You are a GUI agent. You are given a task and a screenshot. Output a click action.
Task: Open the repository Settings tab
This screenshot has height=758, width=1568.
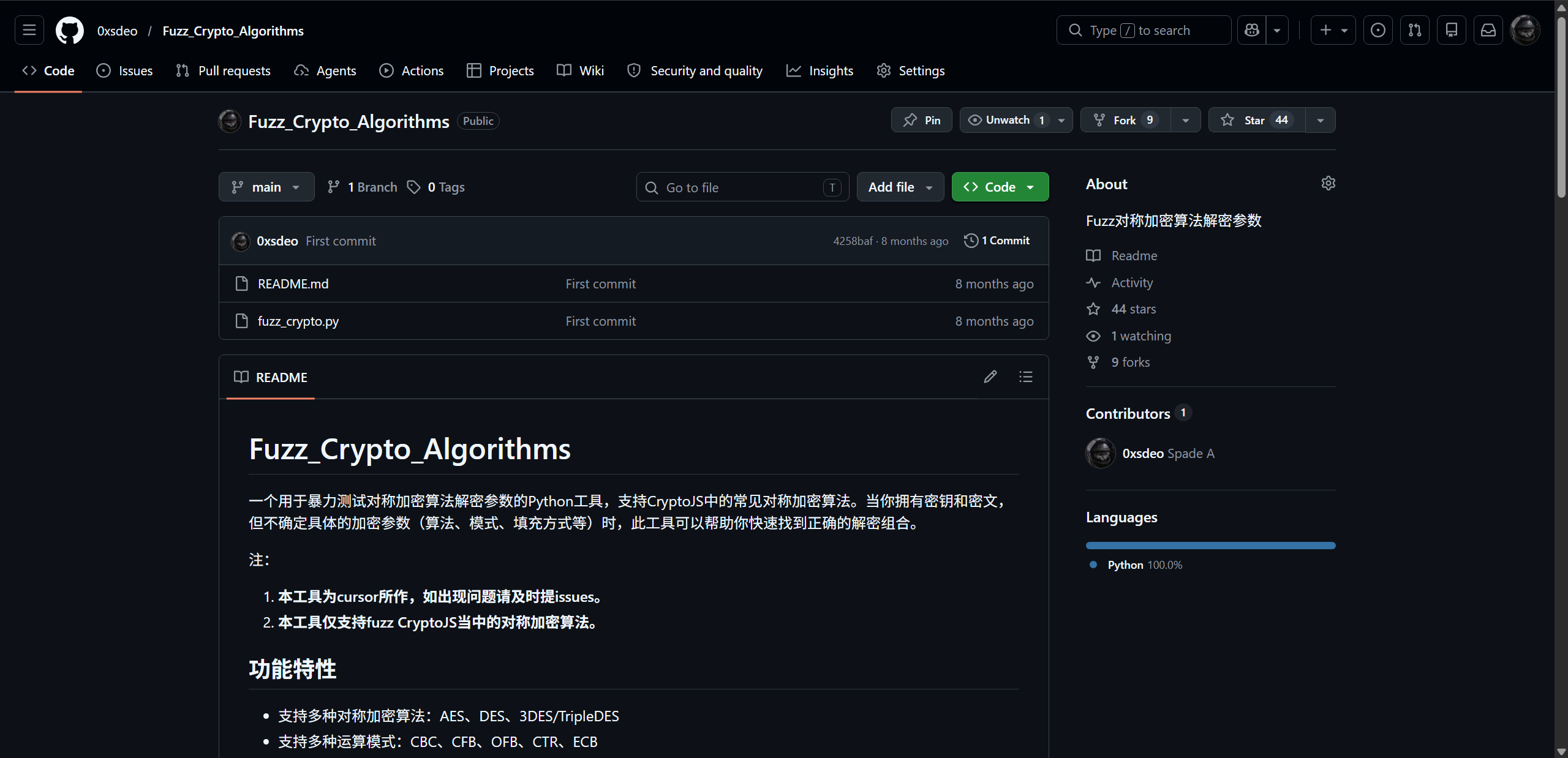click(911, 70)
